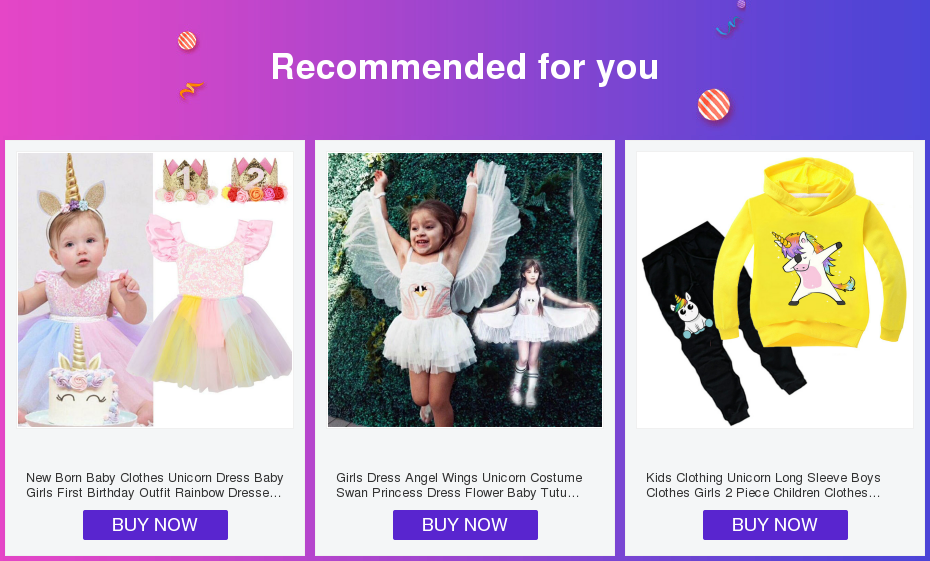The height and width of the screenshot is (561, 930).
Task: Click the orange lightning bolt decoration
Action: [190, 90]
